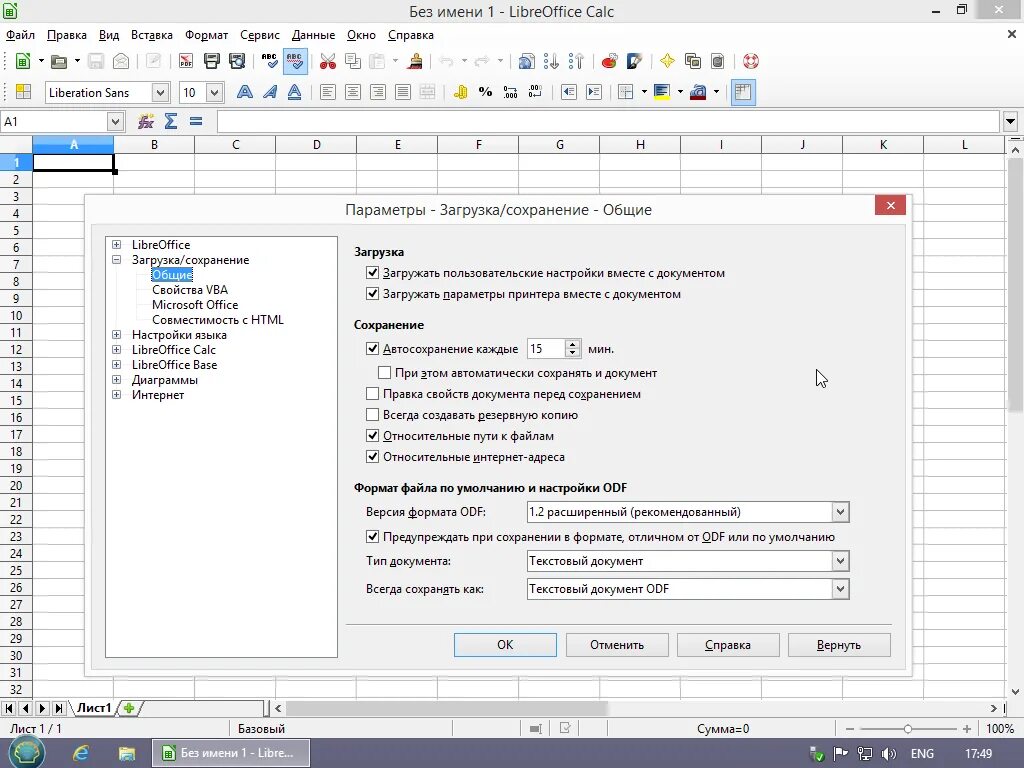Image resolution: width=1024 pixels, height=768 pixels.
Task: Click the Underline formatting icon
Action: pos(295,92)
